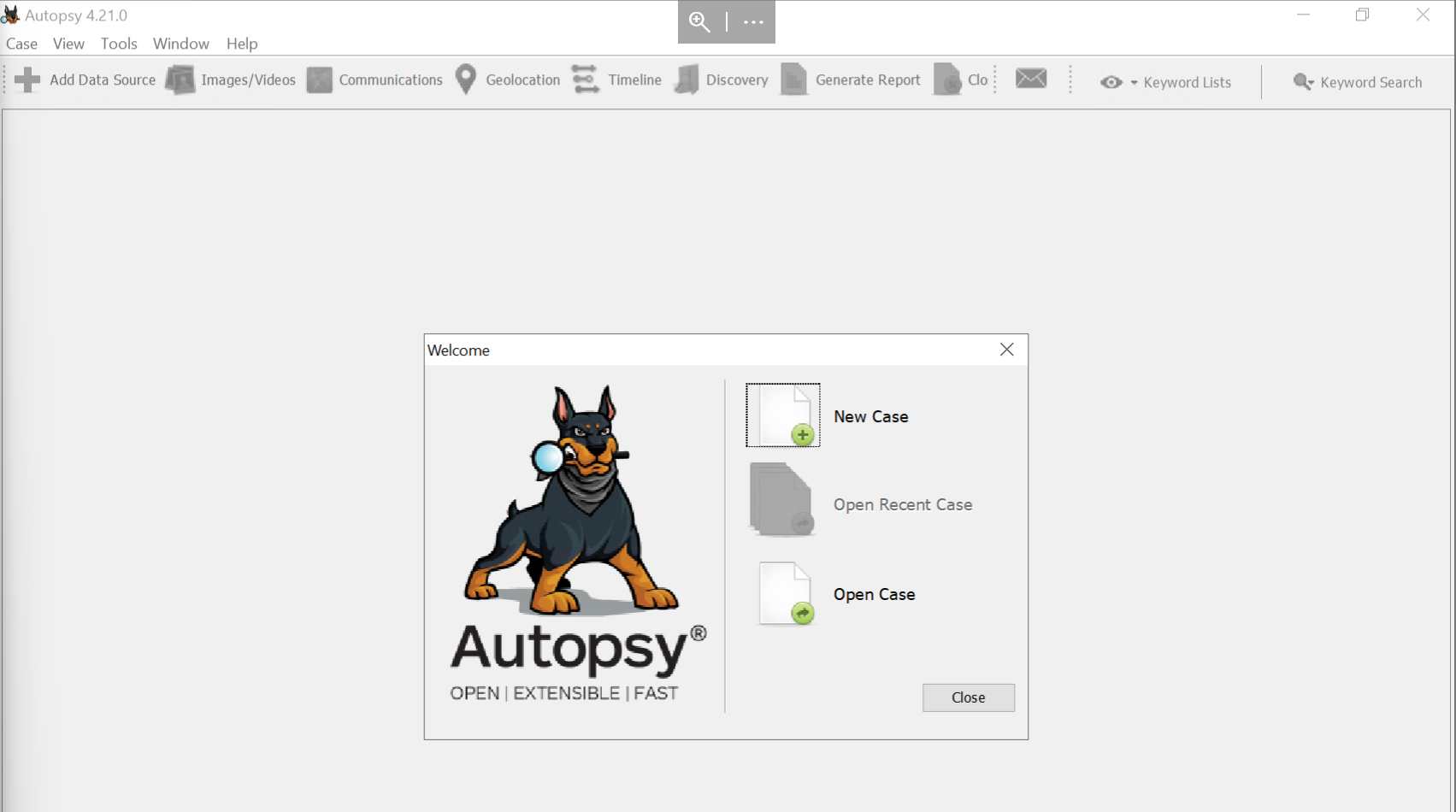Expand the Keyword Lists dropdown arrow

tap(1135, 83)
